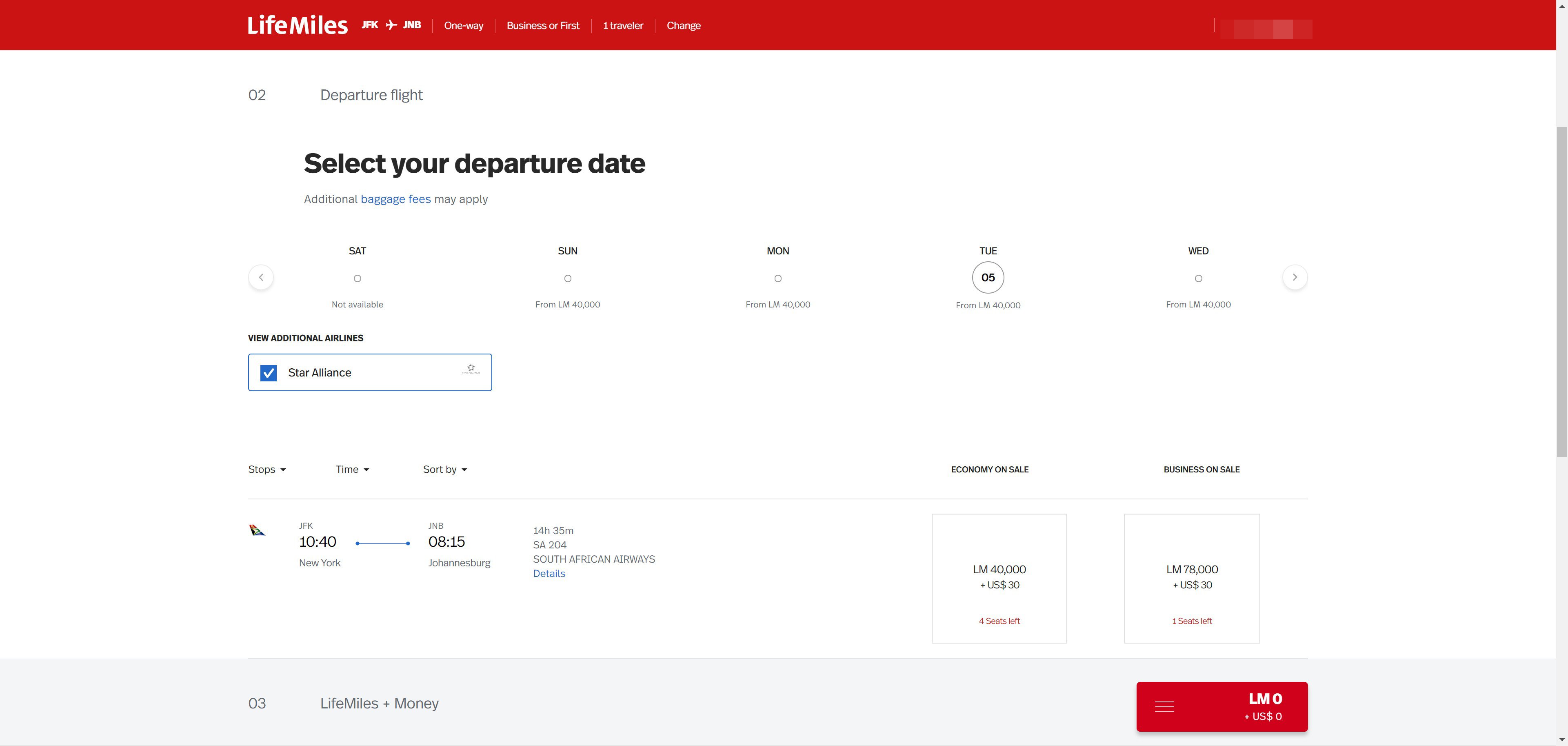Viewport: 1568px width, 746px height.
Task: Click Business or First in header
Action: 543,26
